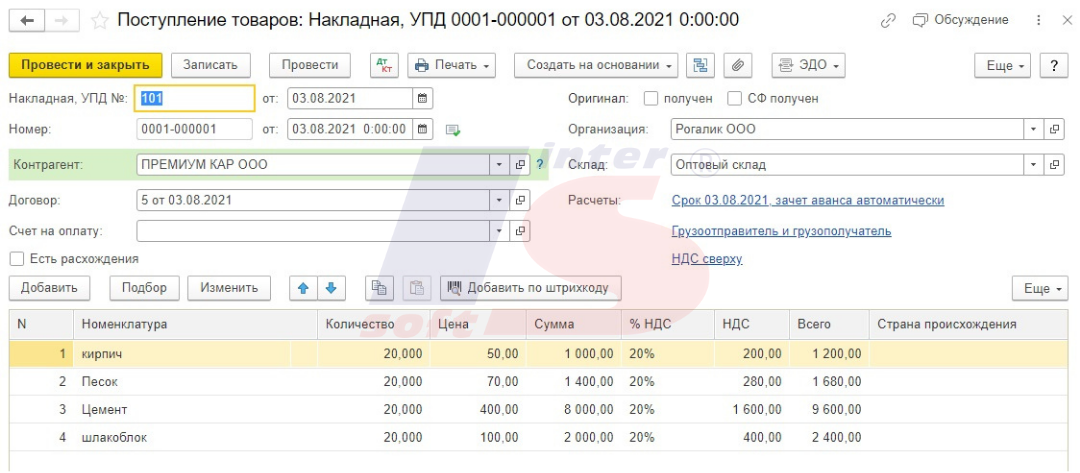
Task: Click the Количество column header
Action: coord(374,324)
